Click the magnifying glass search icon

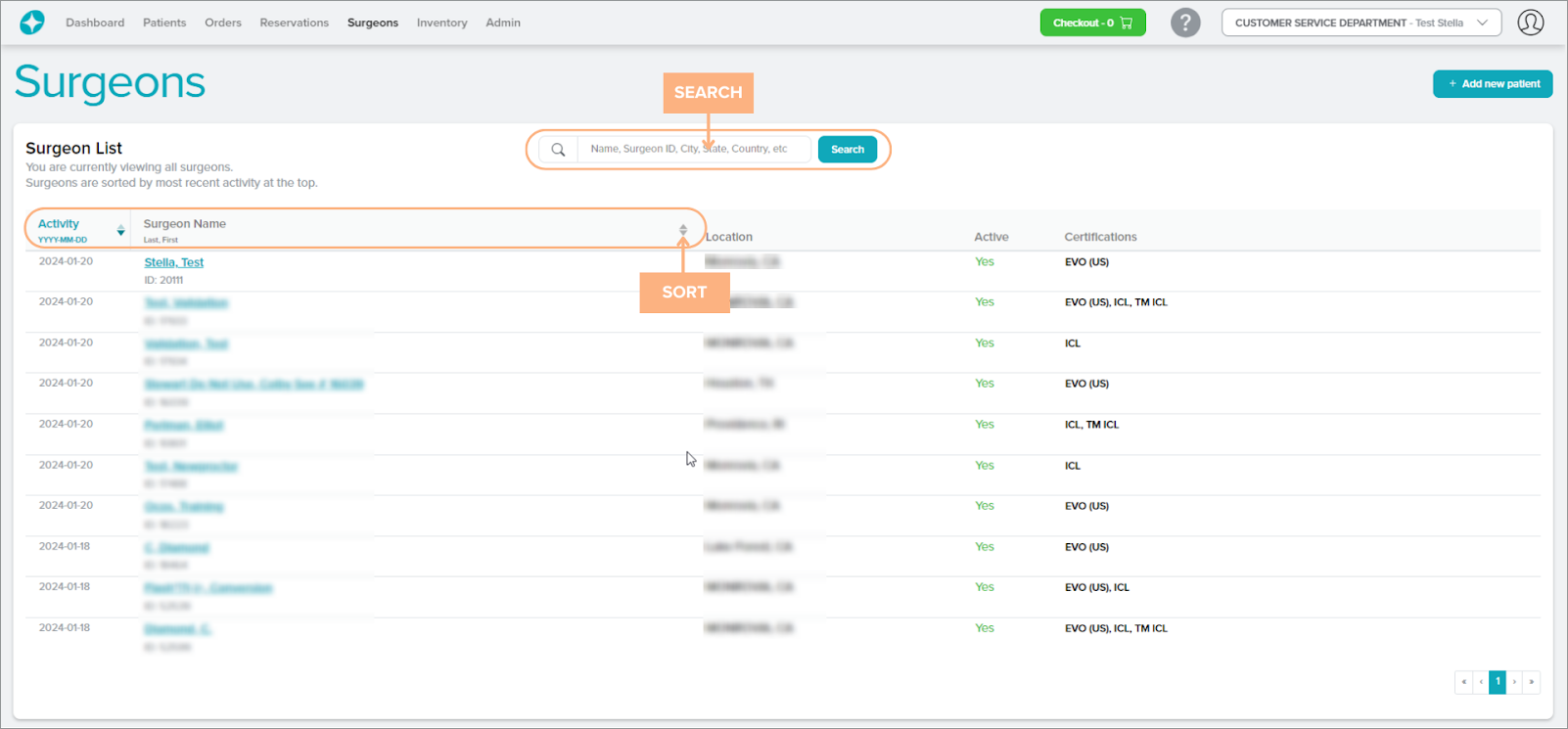pyautogui.click(x=558, y=150)
